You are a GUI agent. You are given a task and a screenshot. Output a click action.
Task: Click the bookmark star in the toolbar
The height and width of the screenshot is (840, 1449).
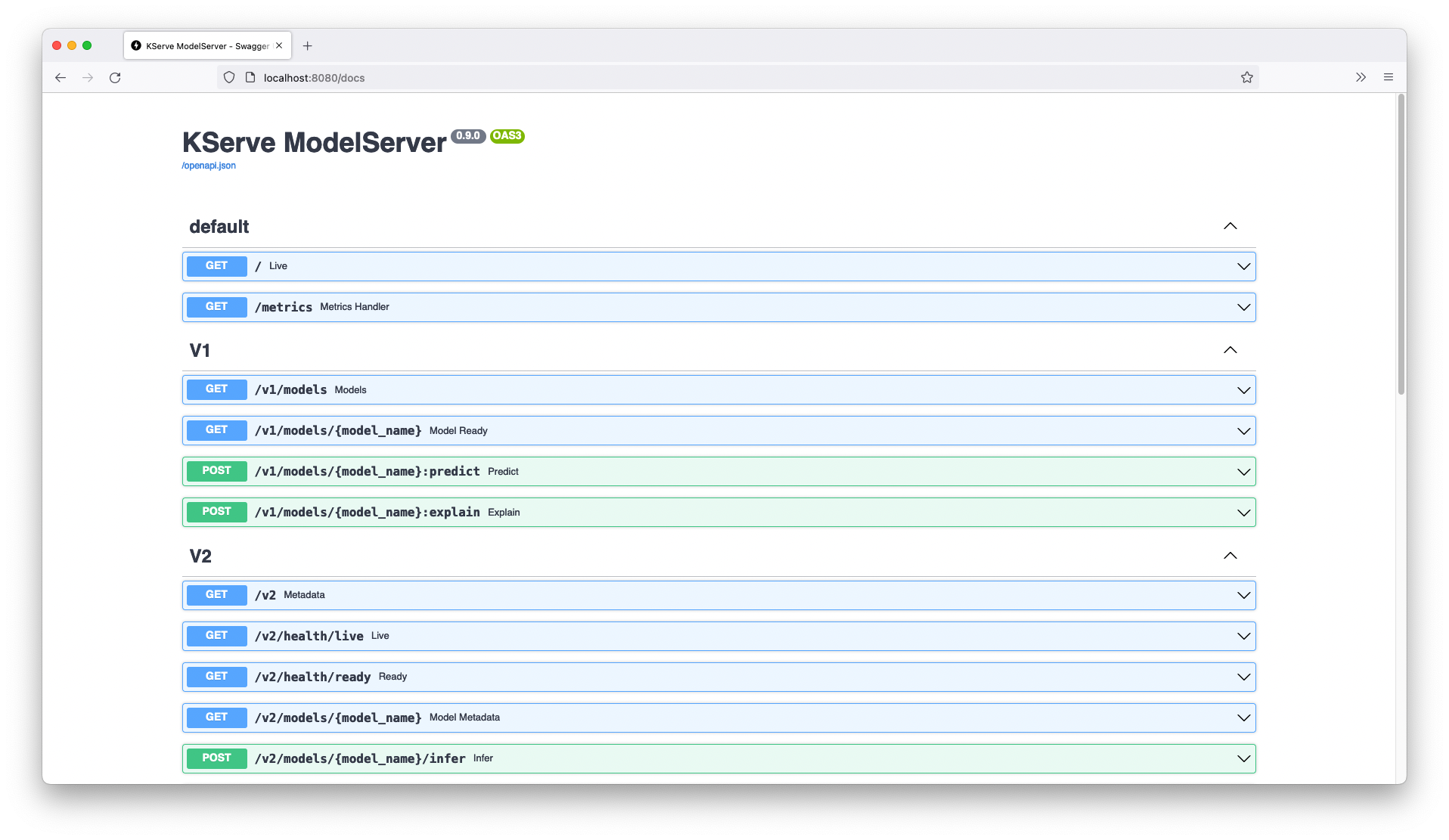tap(1246, 77)
